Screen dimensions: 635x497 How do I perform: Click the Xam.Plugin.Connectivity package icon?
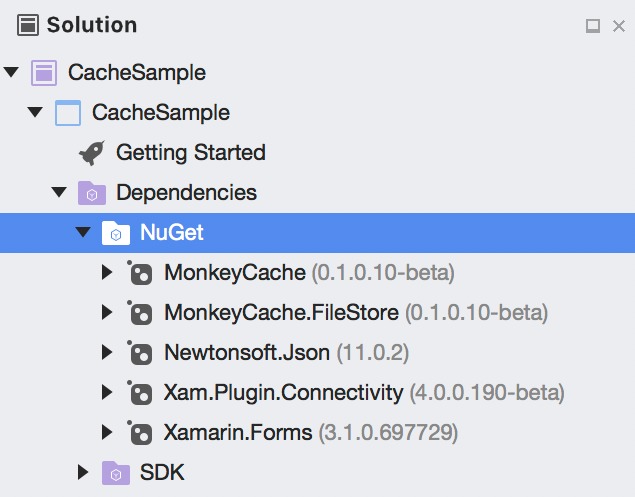[x=140, y=393]
